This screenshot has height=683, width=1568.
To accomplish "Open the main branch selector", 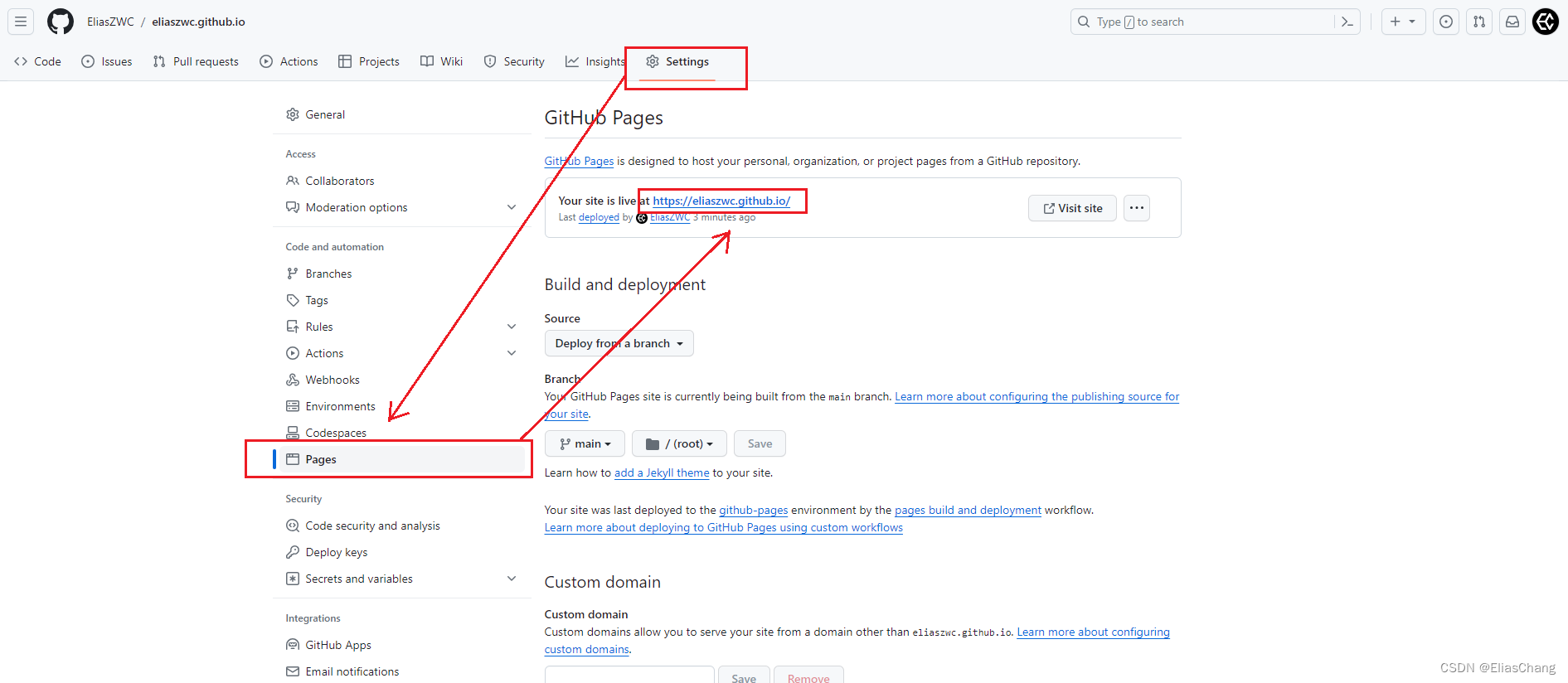I will pyautogui.click(x=585, y=443).
